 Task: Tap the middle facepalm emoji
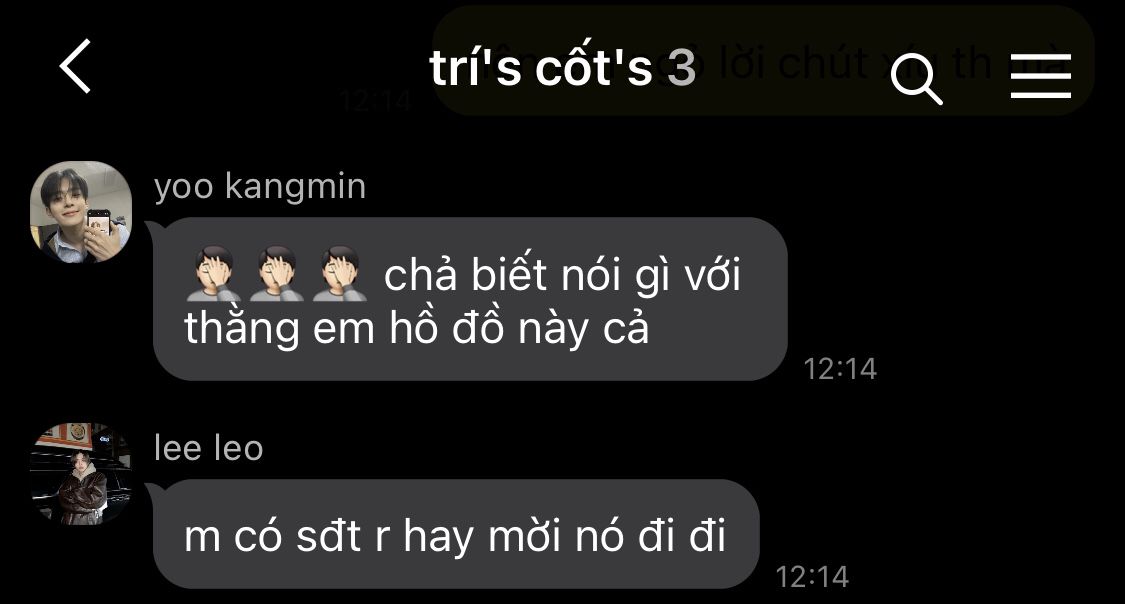pyautogui.click(x=276, y=273)
